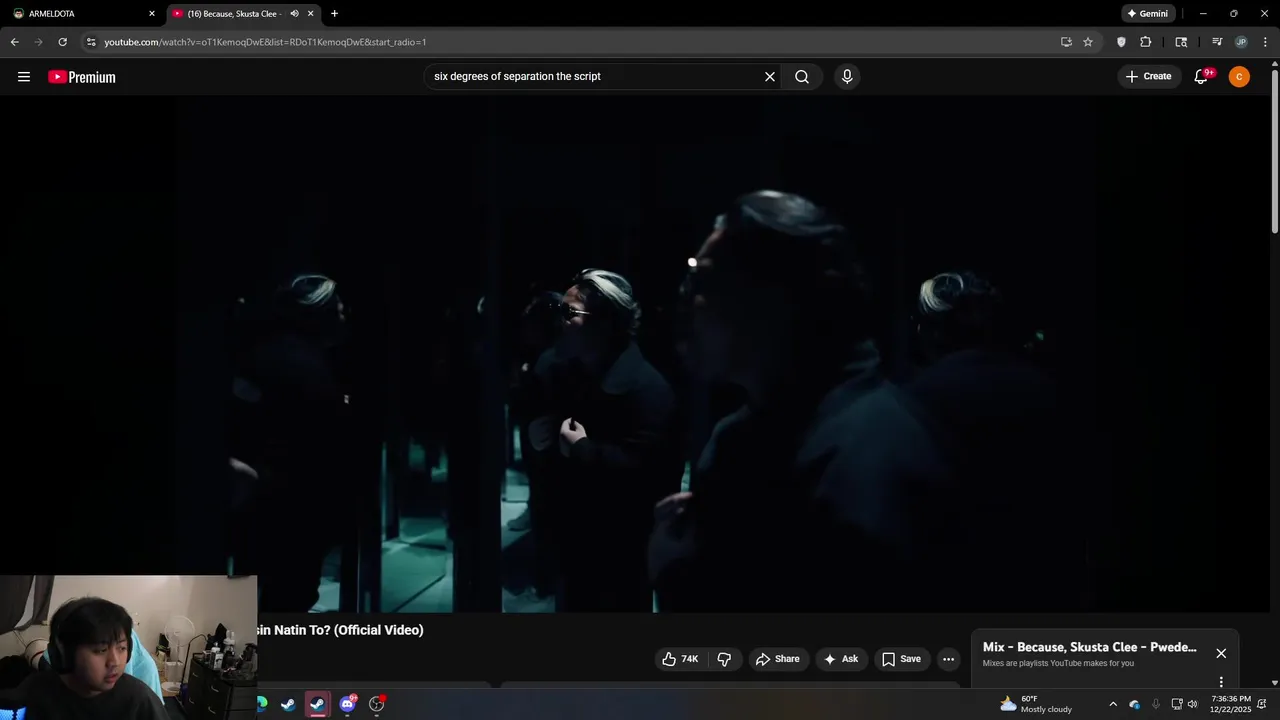Open clock and calendar 7:36 PM
The image size is (1280, 720).
[x=1230, y=704]
